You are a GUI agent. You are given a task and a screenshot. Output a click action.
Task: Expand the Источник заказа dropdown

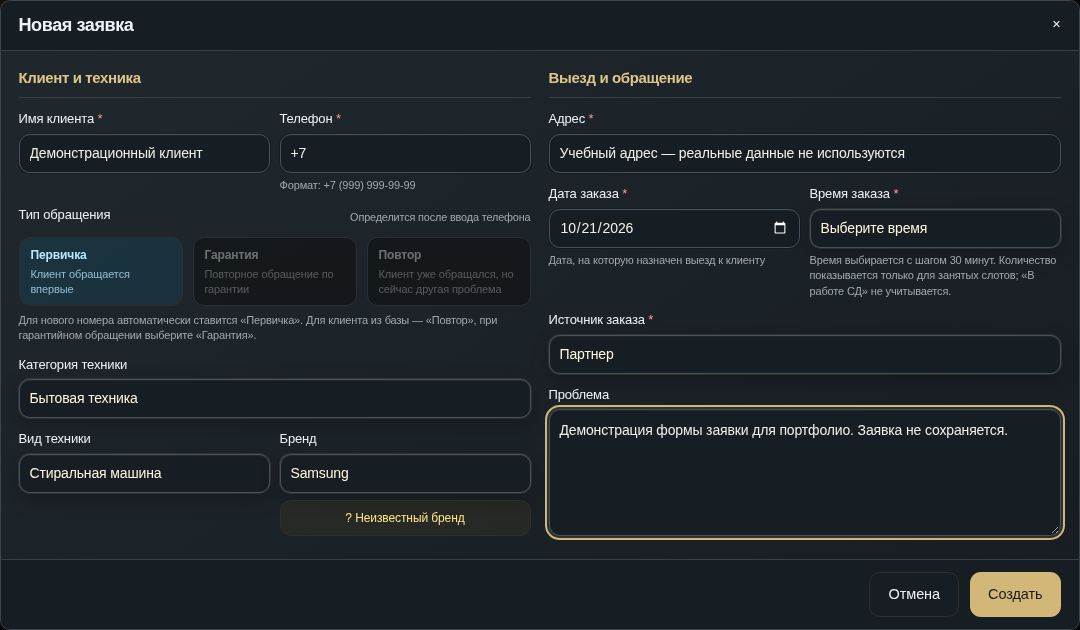coord(804,355)
